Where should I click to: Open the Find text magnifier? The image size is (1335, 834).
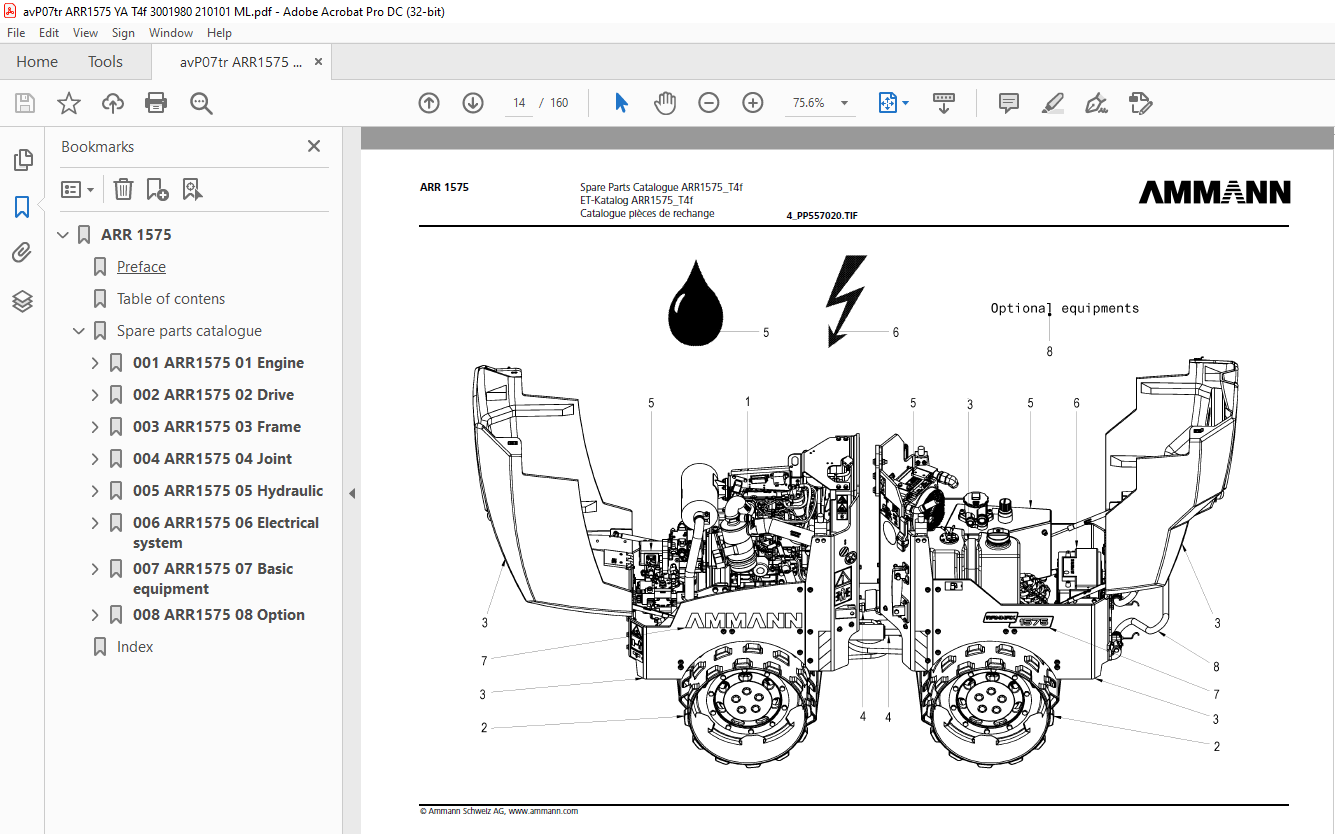pyautogui.click(x=201, y=103)
